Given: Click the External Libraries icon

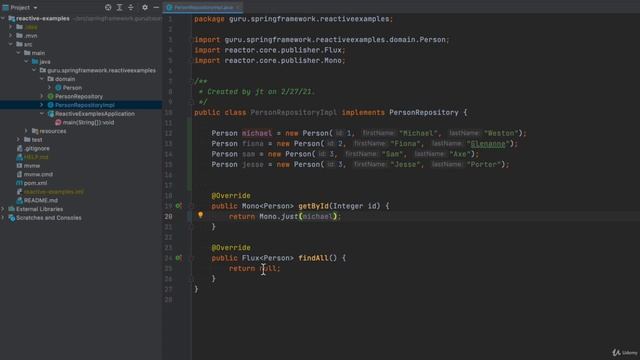Looking at the screenshot, I should tap(11, 209).
